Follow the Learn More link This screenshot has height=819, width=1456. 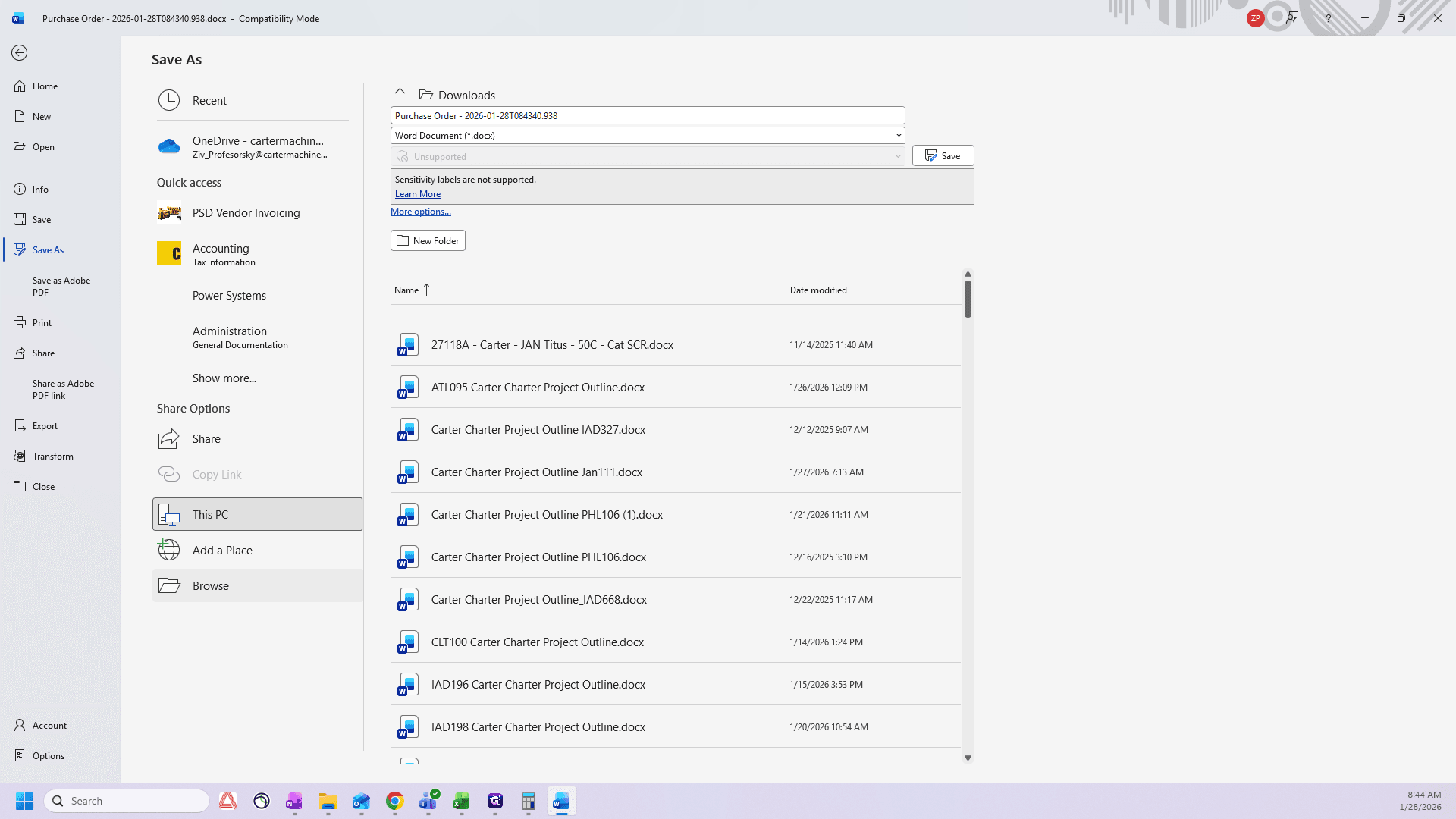coord(418,194)
